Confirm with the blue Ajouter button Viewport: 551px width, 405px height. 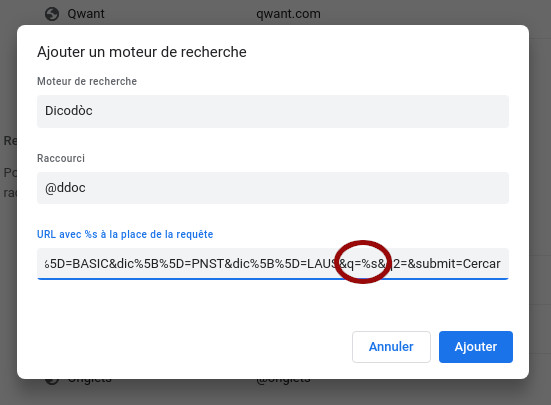click(x=475, y=347)
